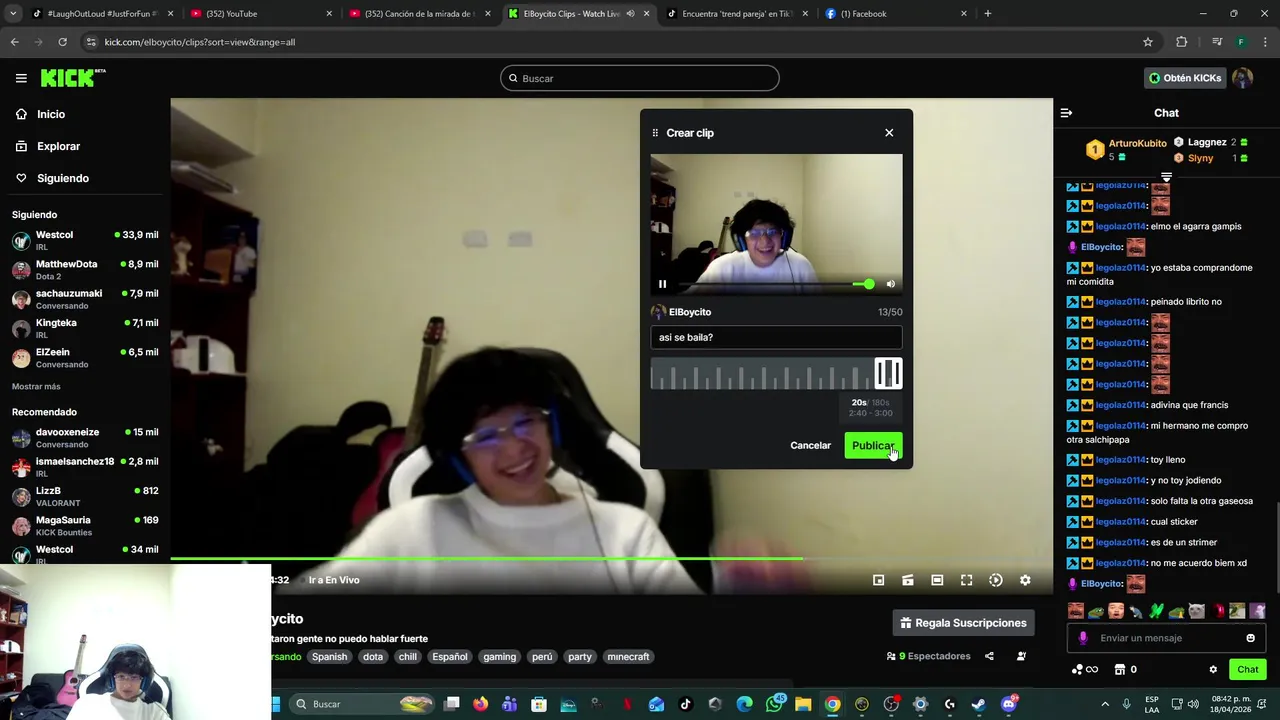Open MatthewDota channel in Siguiendo list

pyautogui.click(x=85, y=270)
